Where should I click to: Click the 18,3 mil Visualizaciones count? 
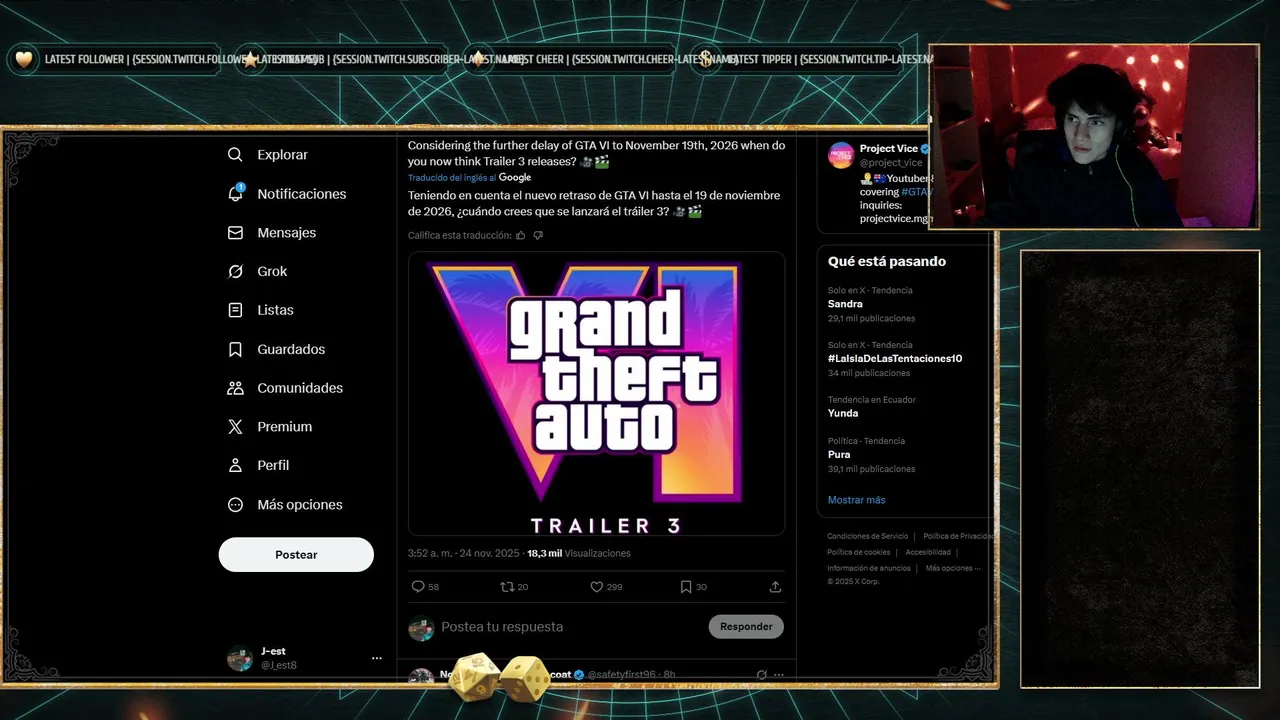coord(579,553)
